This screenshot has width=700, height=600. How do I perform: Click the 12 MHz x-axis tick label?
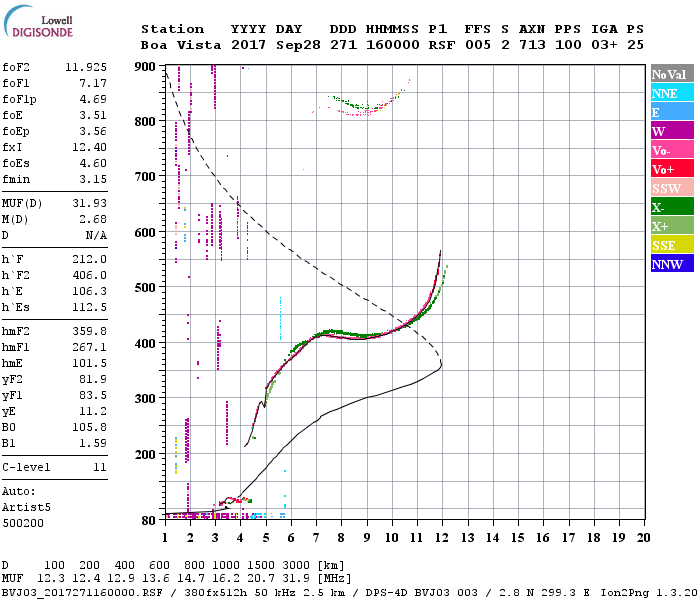[442, 538]
